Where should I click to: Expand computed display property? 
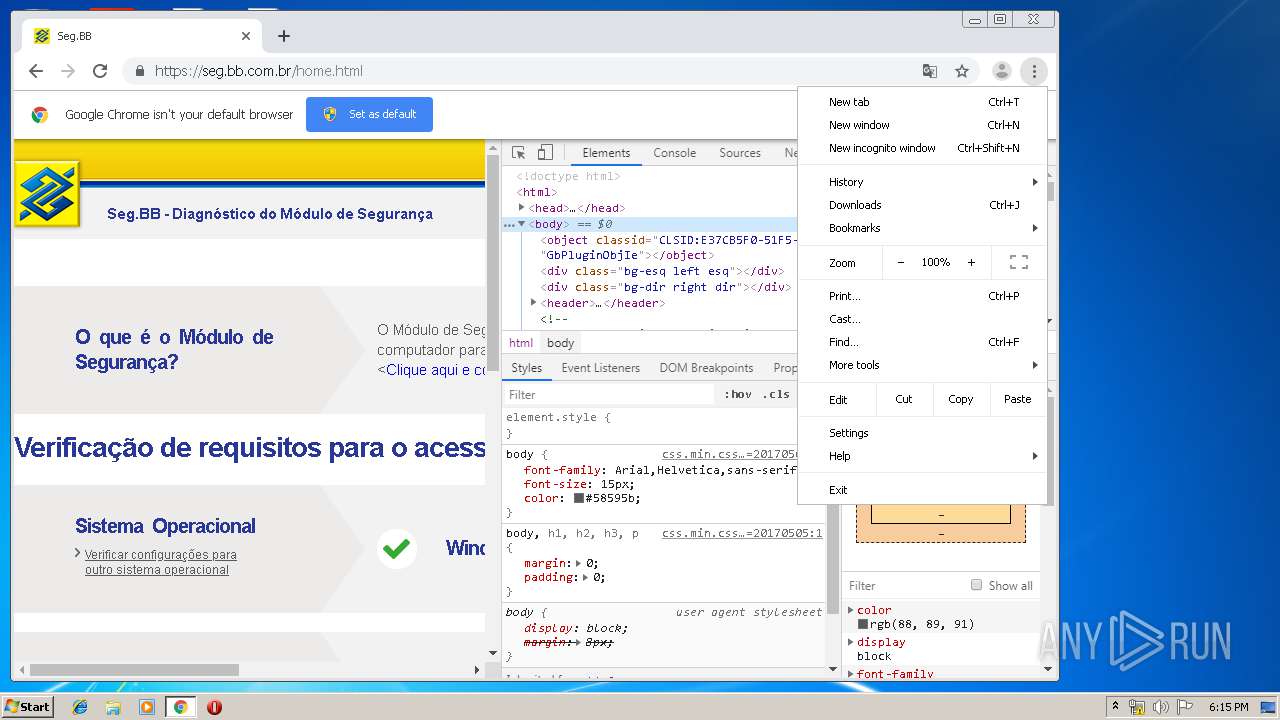[x=851, y=642]
